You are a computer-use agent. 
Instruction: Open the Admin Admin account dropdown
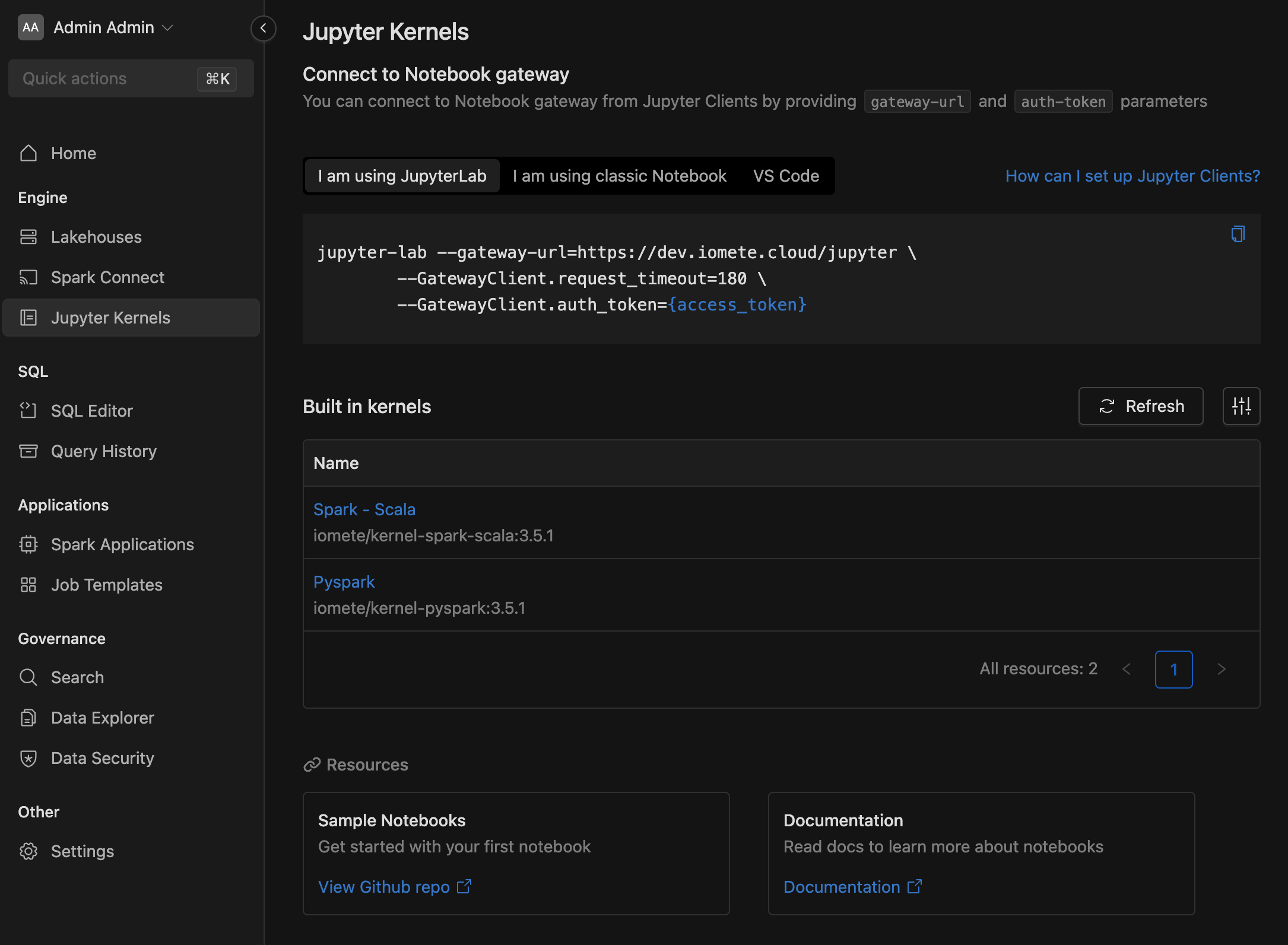pos(113,27)
